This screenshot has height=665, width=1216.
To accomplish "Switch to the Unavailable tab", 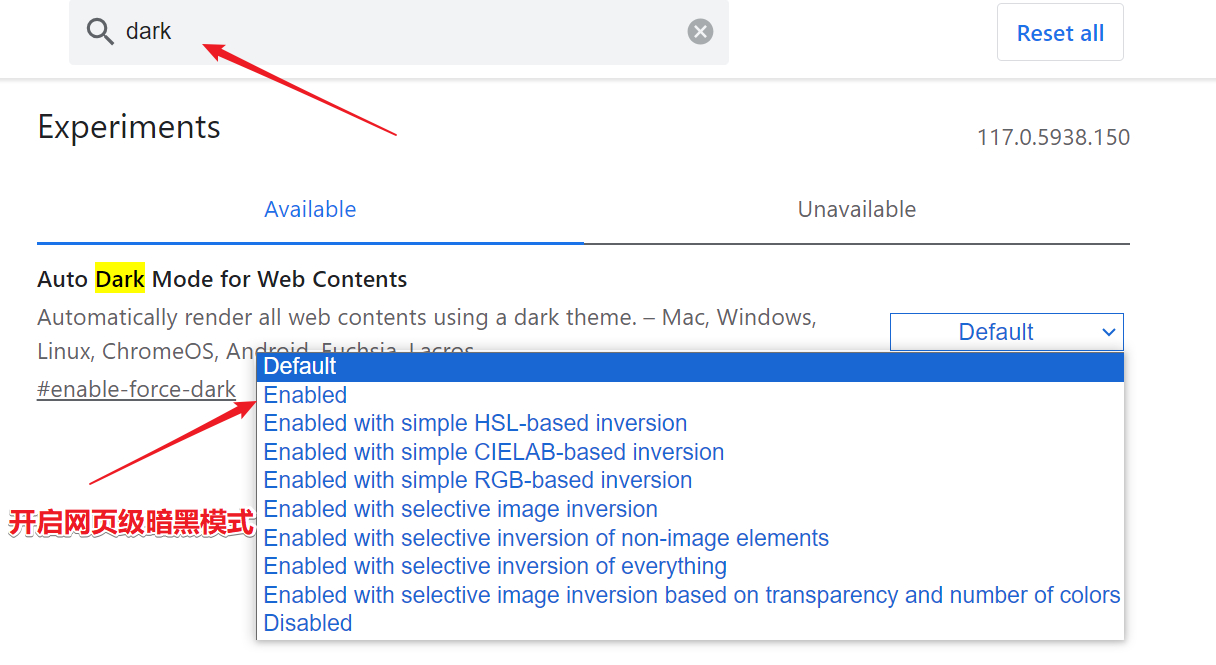I will tap(857, 210).
